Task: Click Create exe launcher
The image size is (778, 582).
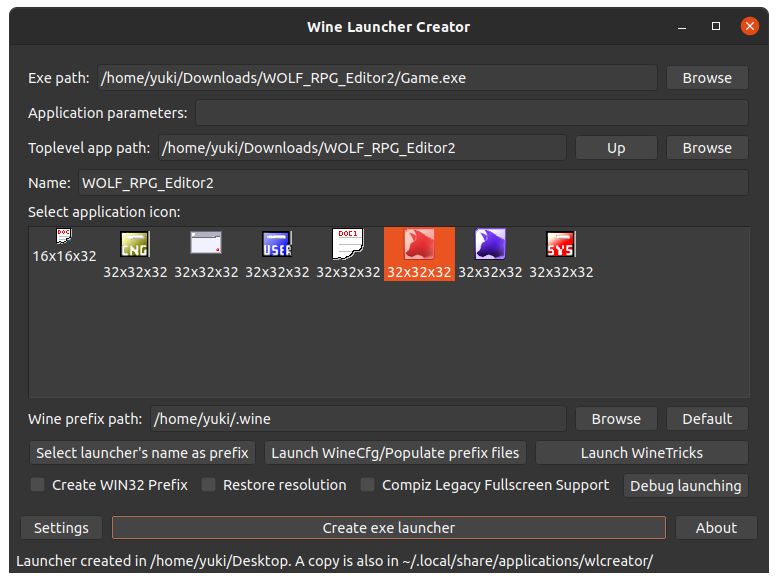Action: (389, 527)
